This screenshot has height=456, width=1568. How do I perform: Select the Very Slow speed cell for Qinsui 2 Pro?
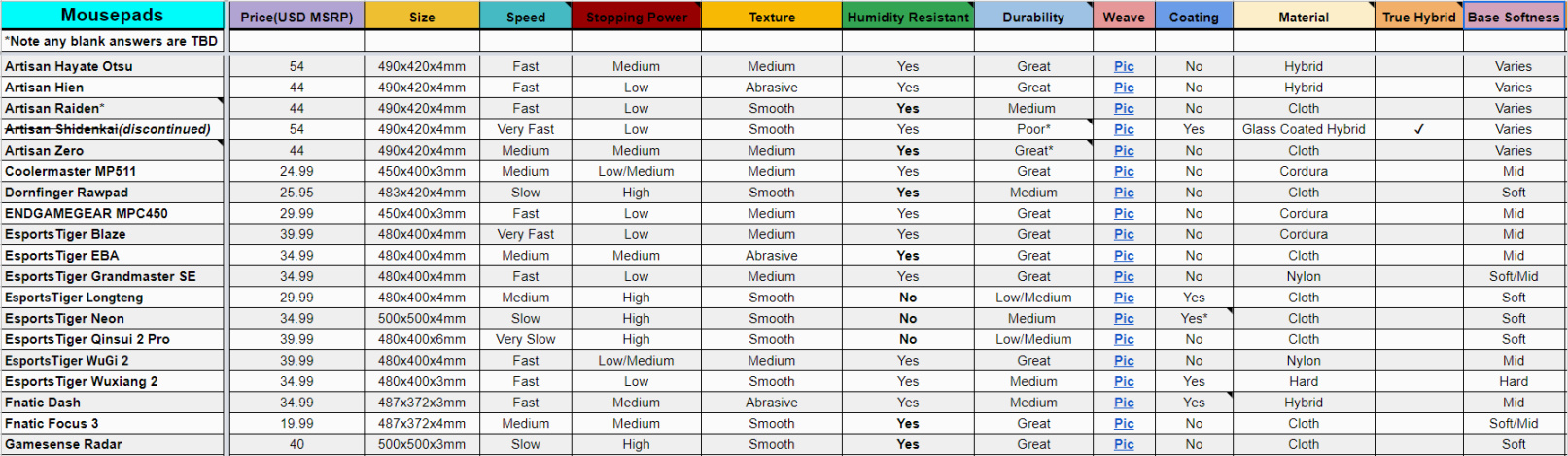[x=526, y=339]
